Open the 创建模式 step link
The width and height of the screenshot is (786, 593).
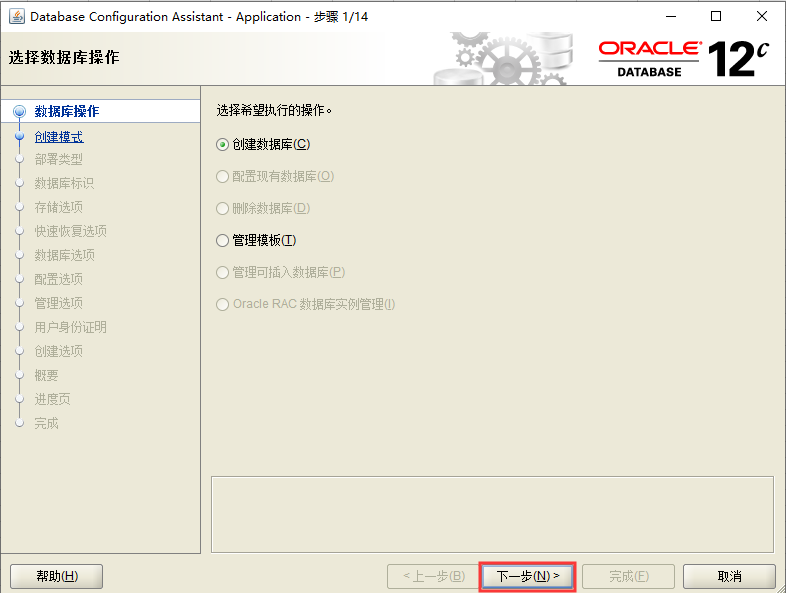pos(59,137)
